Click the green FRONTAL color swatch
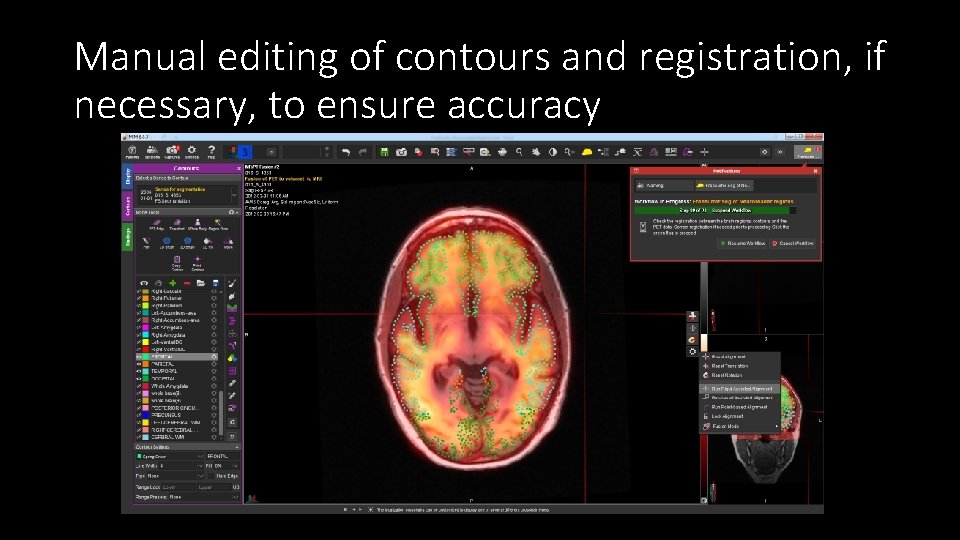Screen dimensions: 960x540 point(146,356)
